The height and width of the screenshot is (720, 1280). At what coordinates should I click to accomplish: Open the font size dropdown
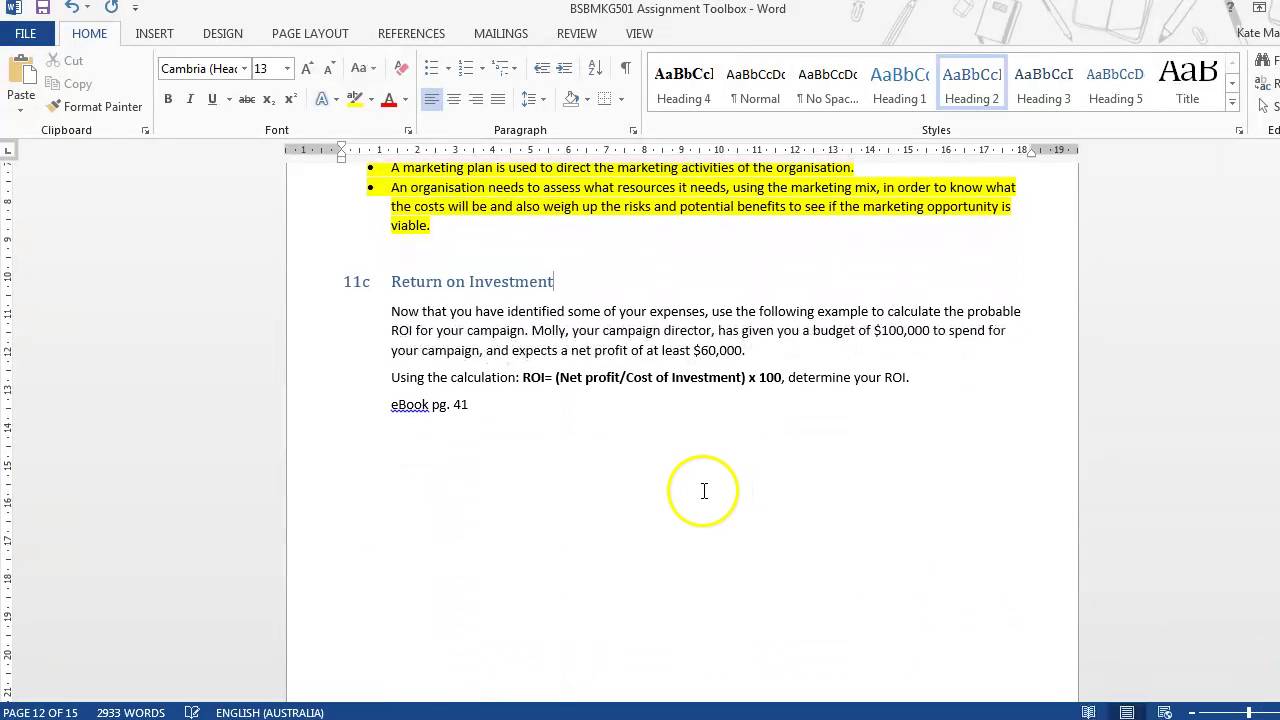287,69
